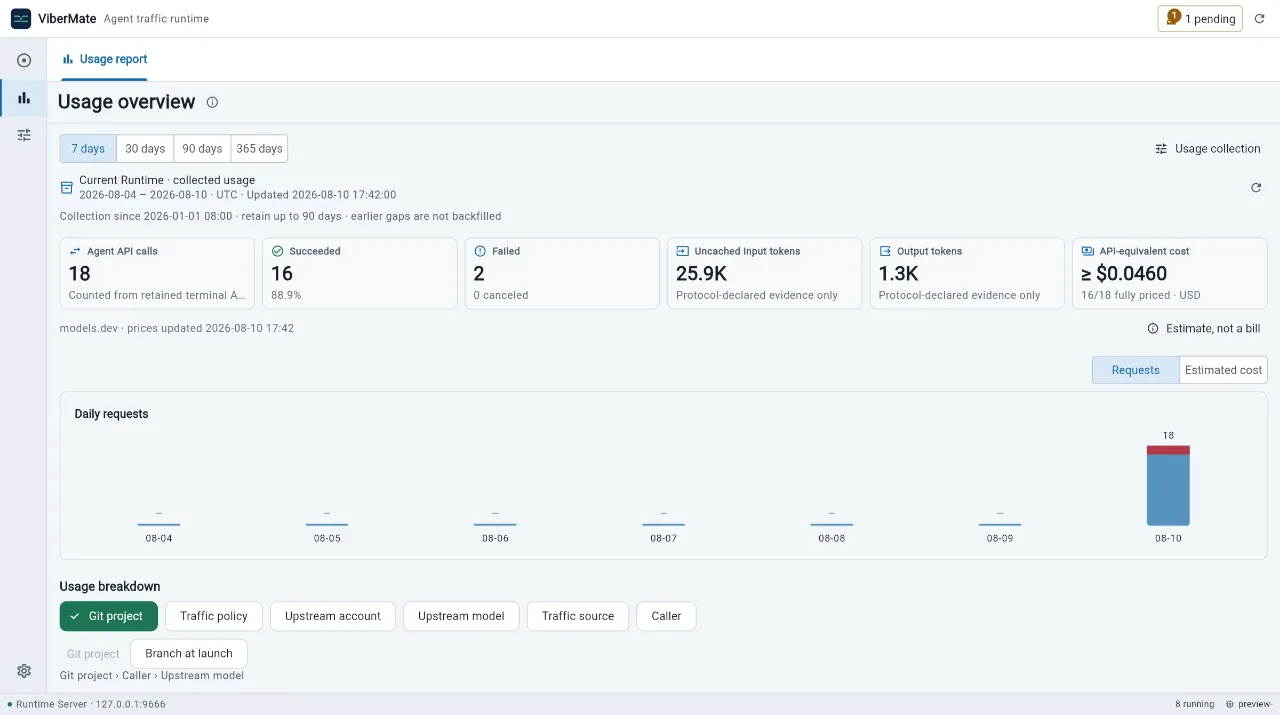Select the 30 days range
This screenshot has width=1280, height=715.
coord(145,148)
